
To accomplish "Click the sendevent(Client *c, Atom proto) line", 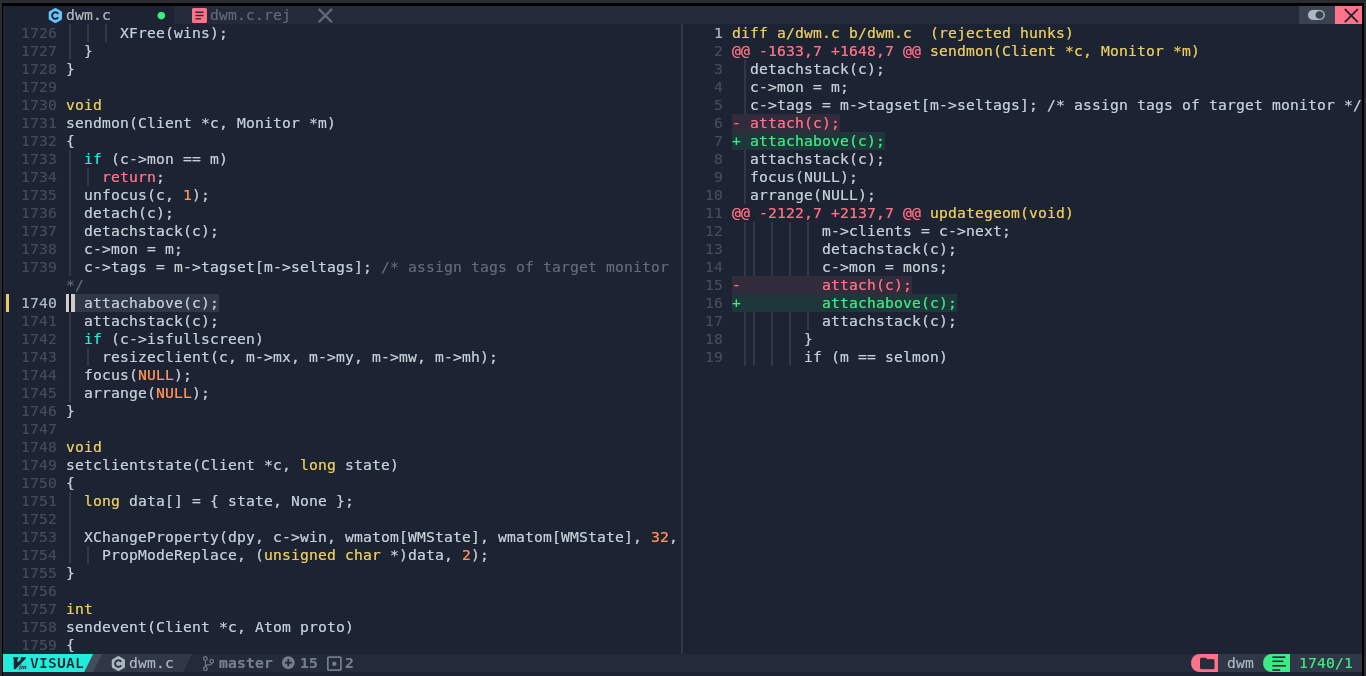I will tap(209, 627).
